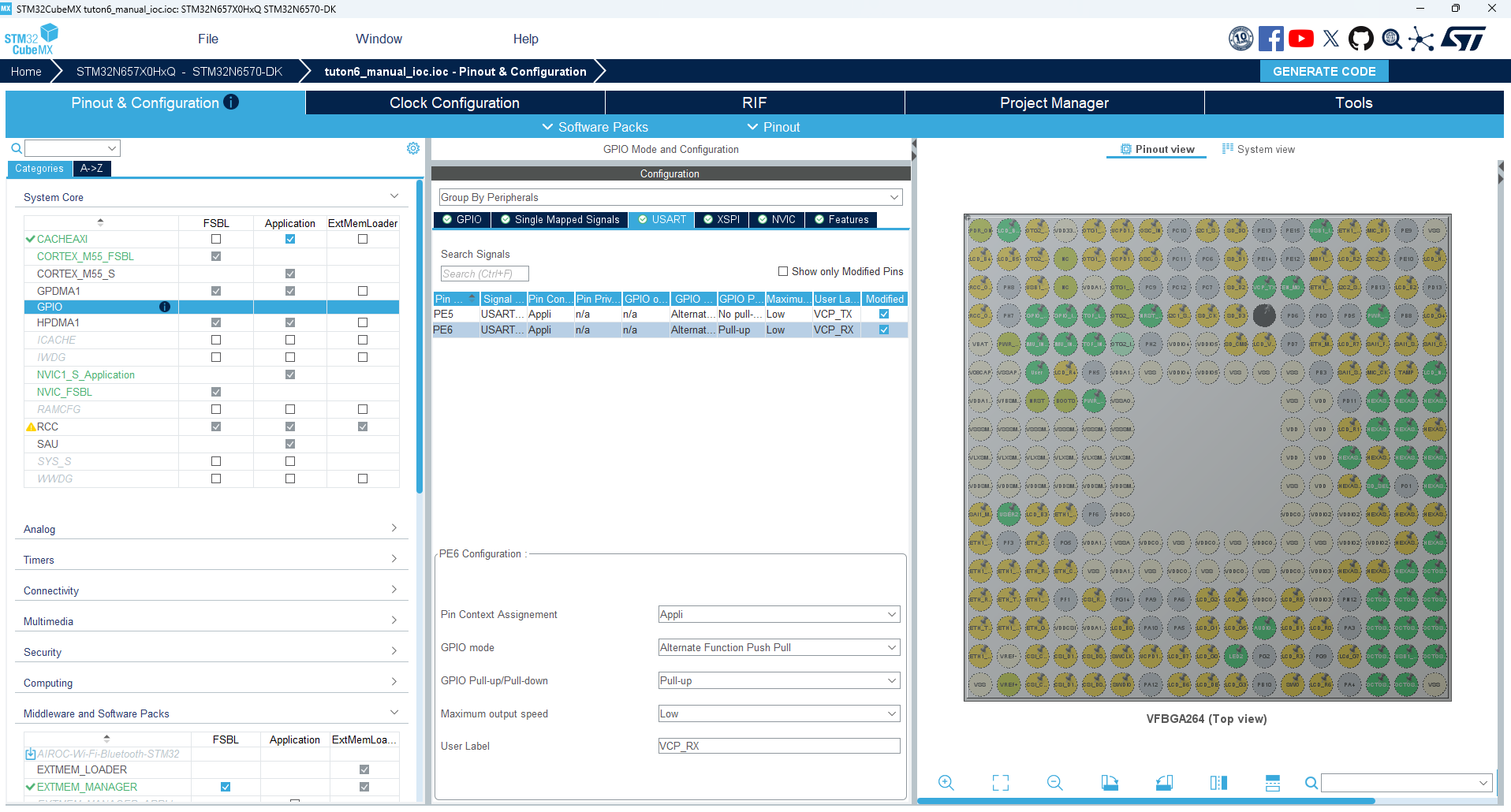Switch to Project Manager tab
Viewport: 1511px width, 812px height.
pyautogui.click(x=1054, y=102)
